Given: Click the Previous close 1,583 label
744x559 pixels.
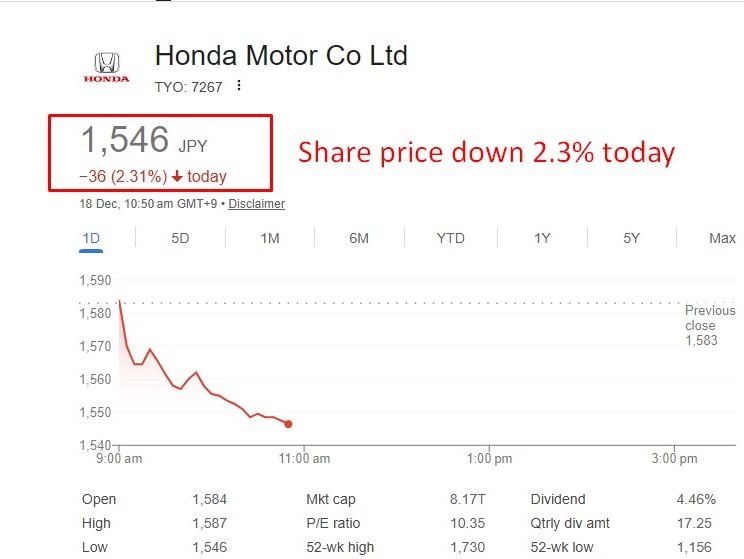Looking at the screenshot, I should pyautogui.click(x=709, y=325).
